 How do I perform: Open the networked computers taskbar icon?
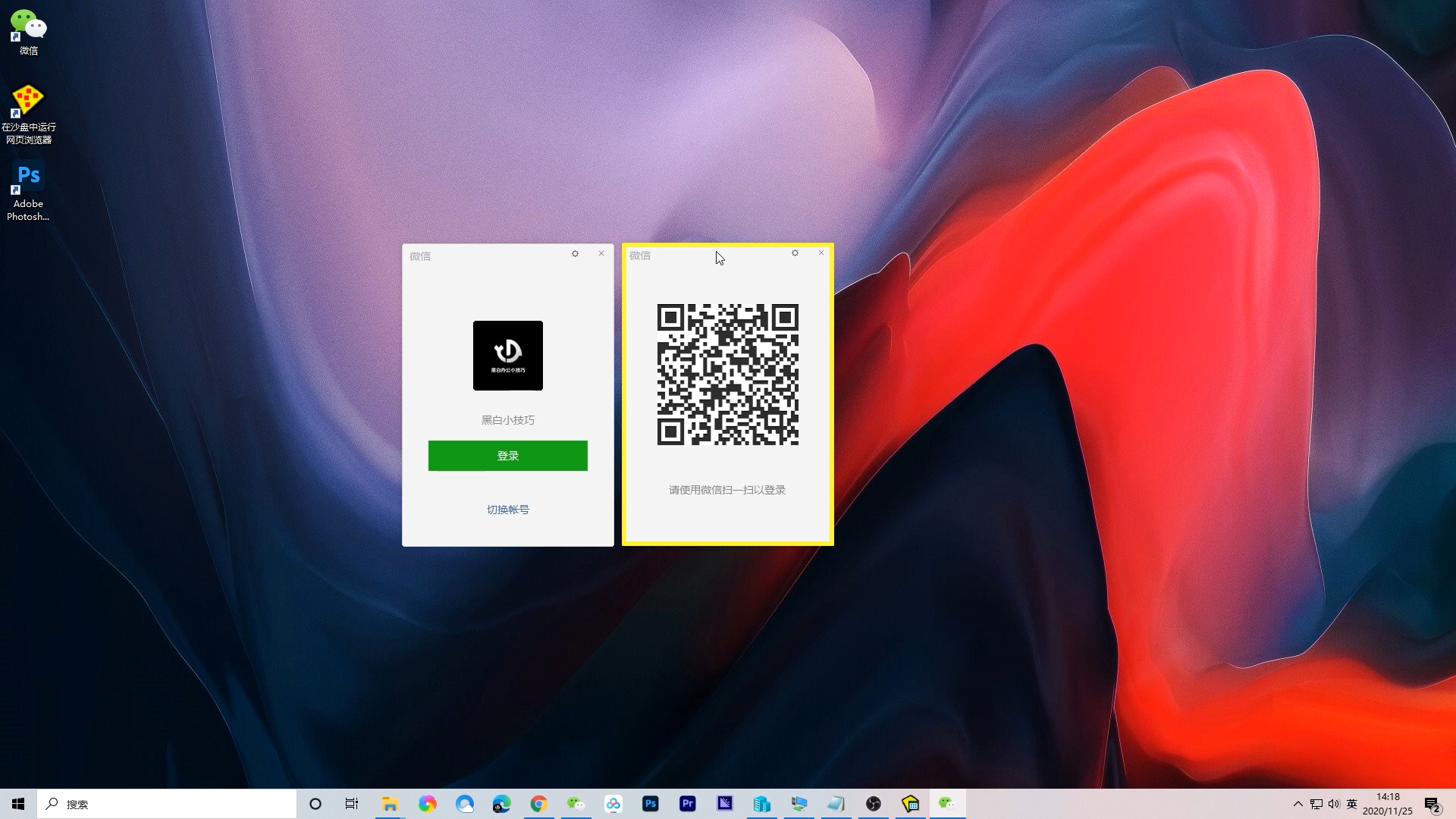click(799, 804)
